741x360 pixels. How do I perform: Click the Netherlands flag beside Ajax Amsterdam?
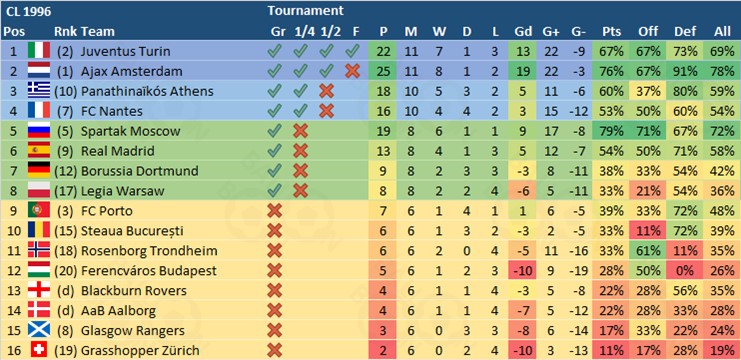pos(39,71)
